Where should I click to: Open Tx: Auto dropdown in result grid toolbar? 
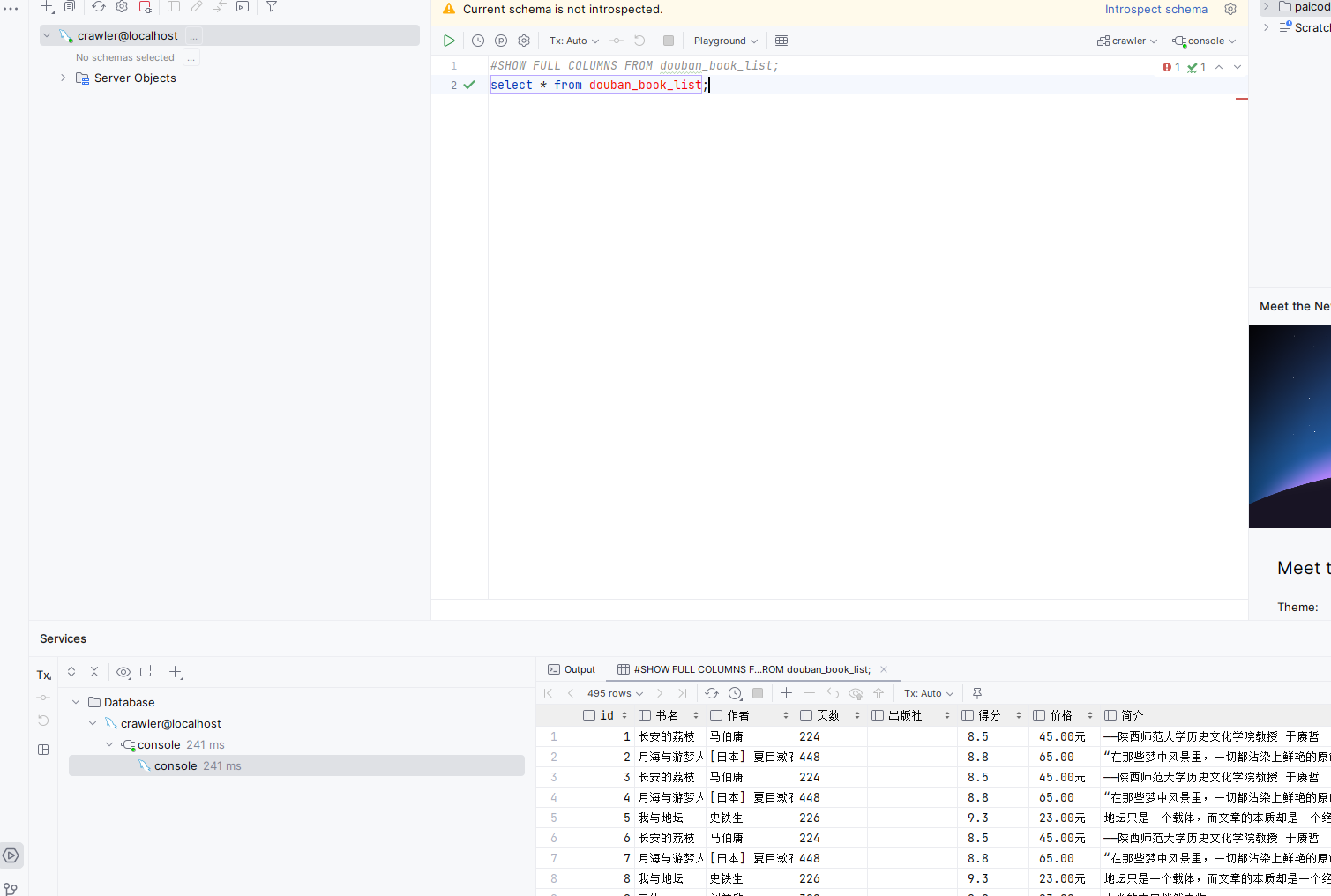pos(929,693)
